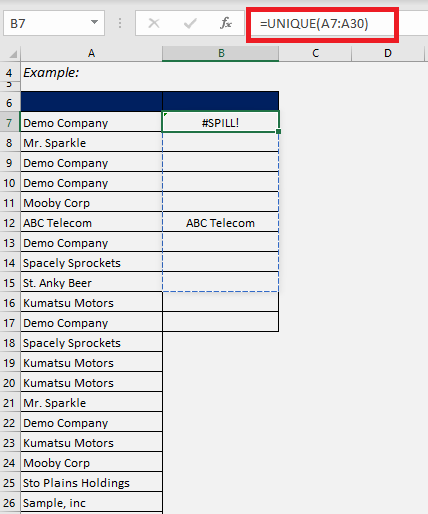Open the Name Box dropdown arrow
Screen dimensions: 428x514
(94, 22)
